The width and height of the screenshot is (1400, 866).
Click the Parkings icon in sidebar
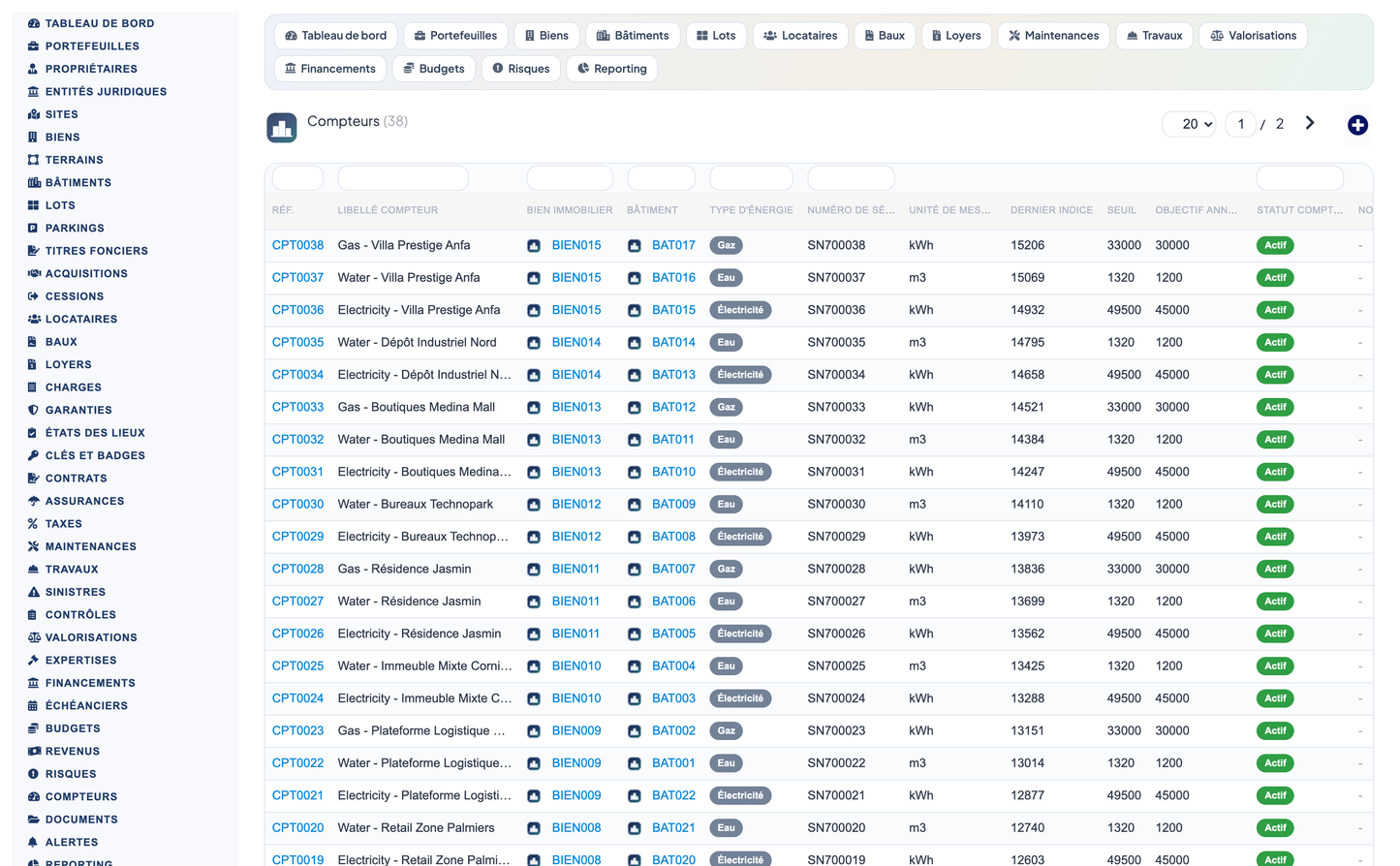[x=34, y=228]
